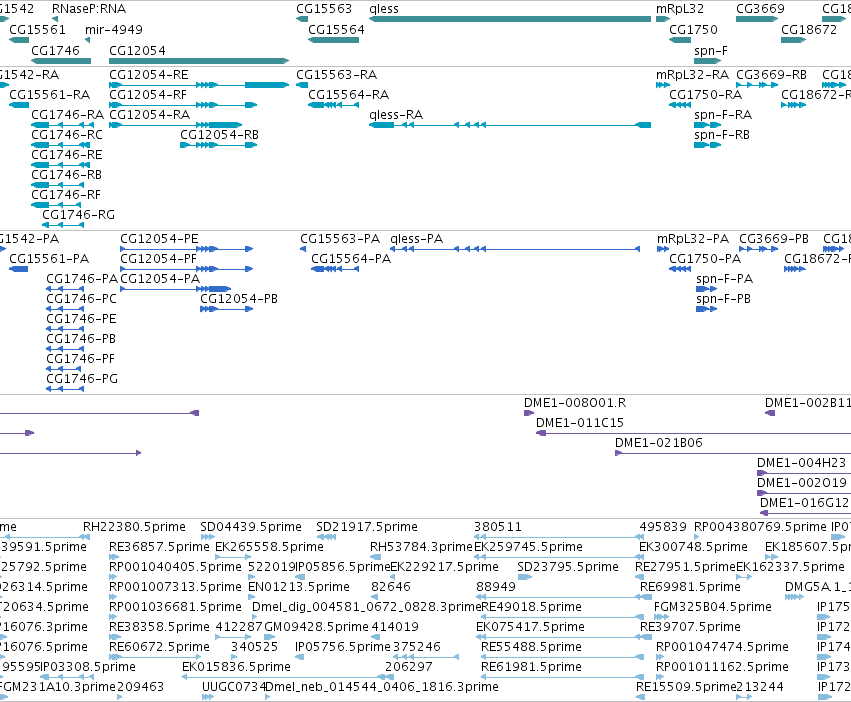Click transcript mRpL32-RA
The width and height of the screenshot is (851, 702).
(x=663, y=85)
